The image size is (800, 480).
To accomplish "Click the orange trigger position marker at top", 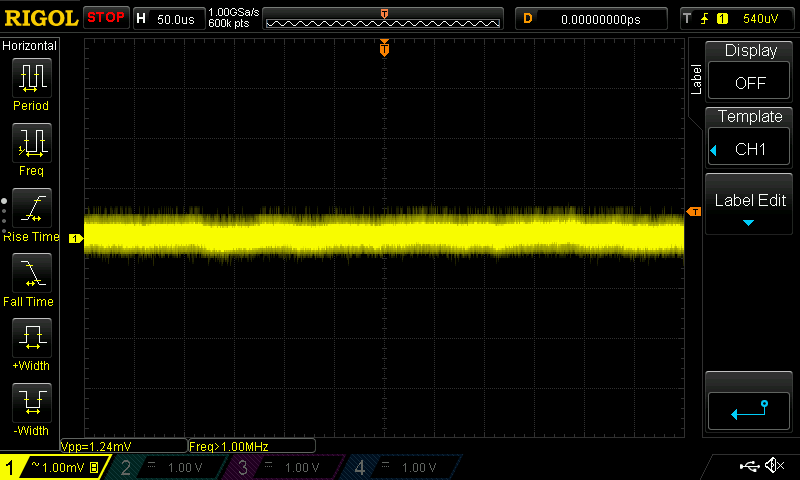I will 384,48.
